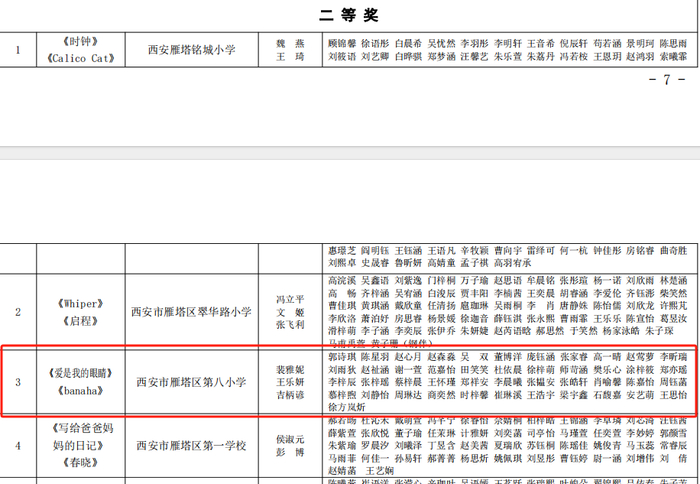Click student name 孟子祺
Screen dimensions: 700x484
475,263
